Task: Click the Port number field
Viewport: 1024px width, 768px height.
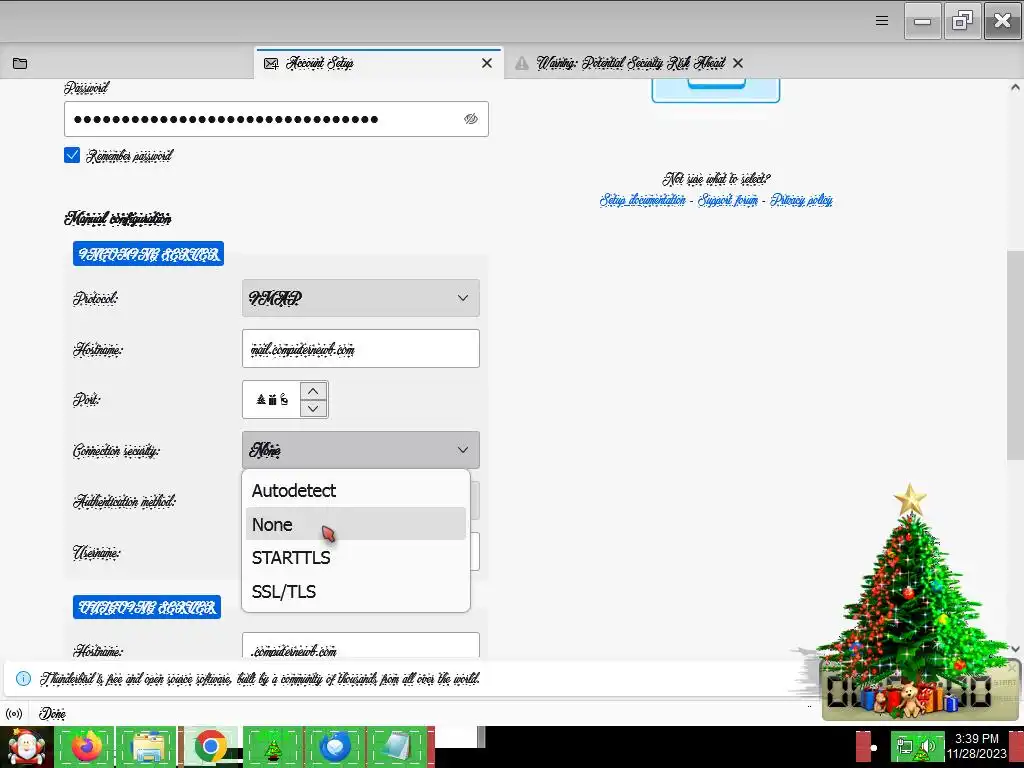Action: click(x=271, y=399)
